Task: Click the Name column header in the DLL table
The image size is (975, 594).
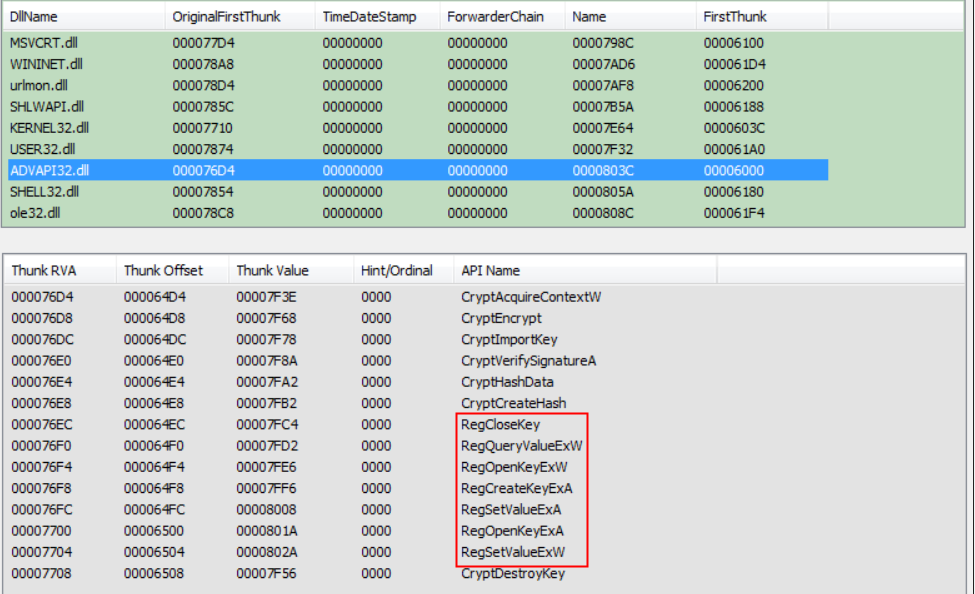Action: click(631, 16)
